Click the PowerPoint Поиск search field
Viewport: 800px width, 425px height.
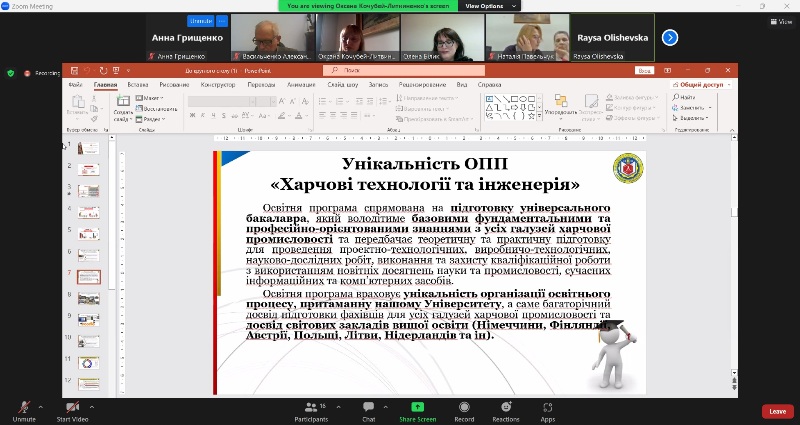click(x=404, y=70)
